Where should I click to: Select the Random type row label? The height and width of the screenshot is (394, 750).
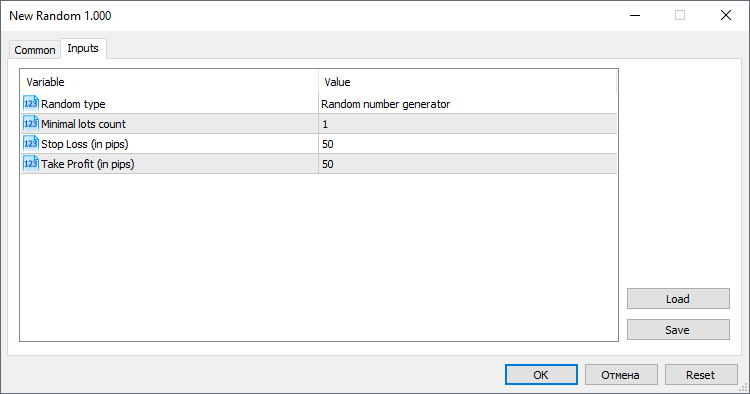[x=73, y=104]
